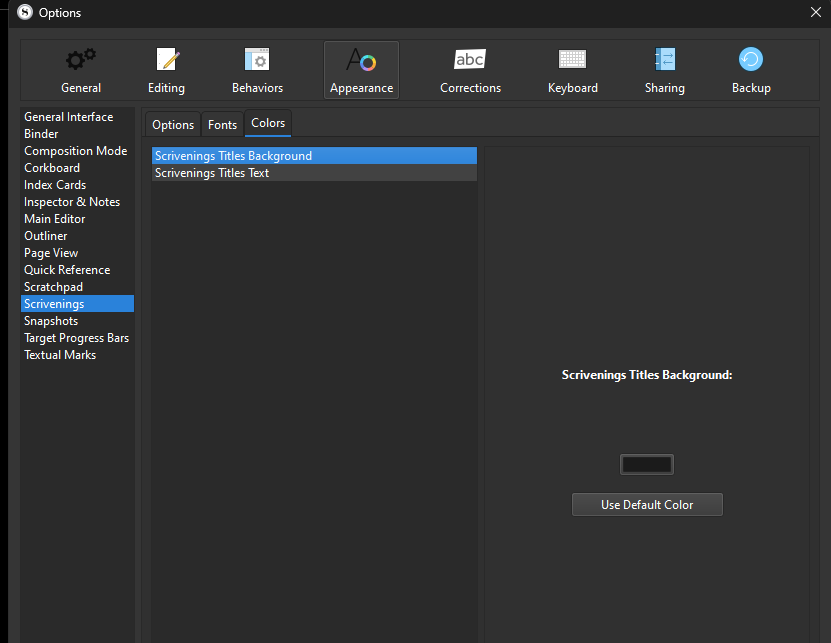Select Scratchpad in the category list
Screen dimensions: 831x643
click(77, 286)
